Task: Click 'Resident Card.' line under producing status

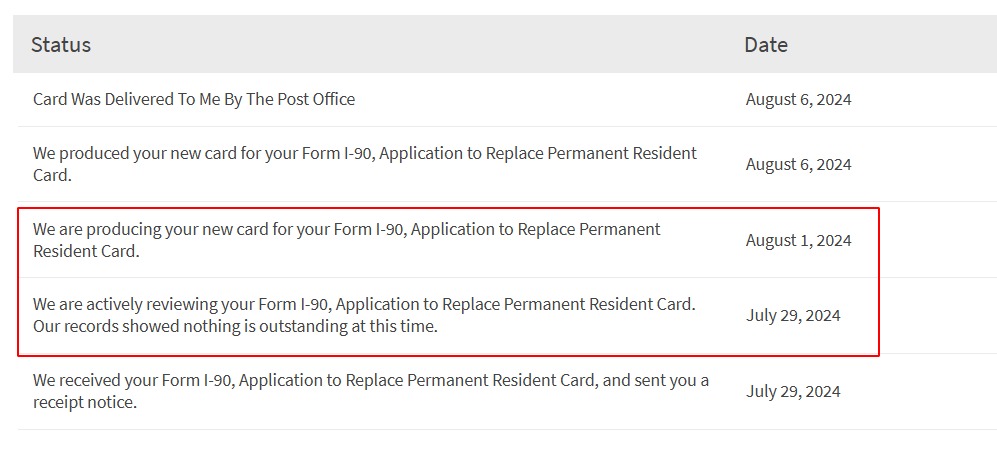Action: click(86, 251)
